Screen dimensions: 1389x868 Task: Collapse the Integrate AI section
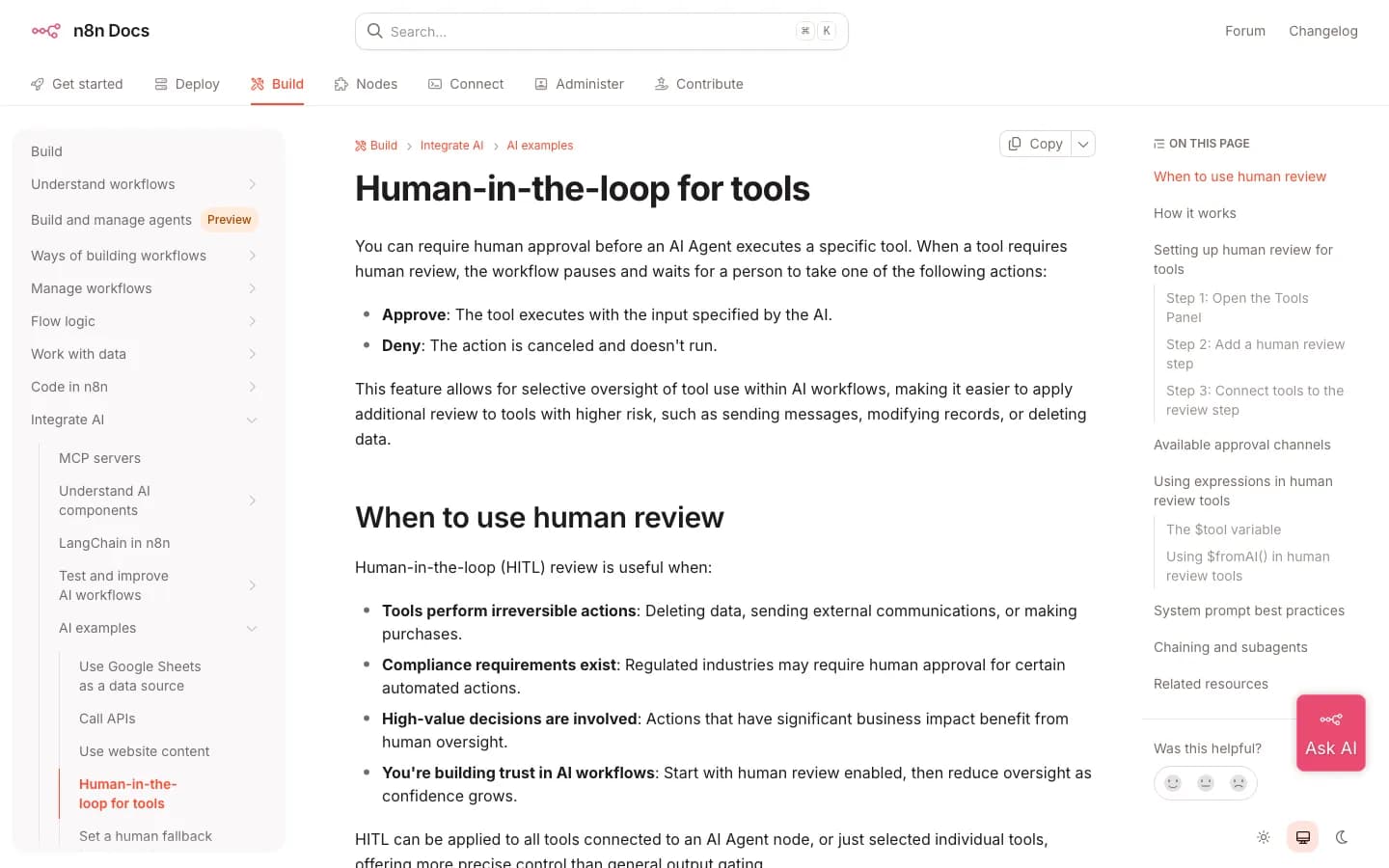(x=253, y=420)
